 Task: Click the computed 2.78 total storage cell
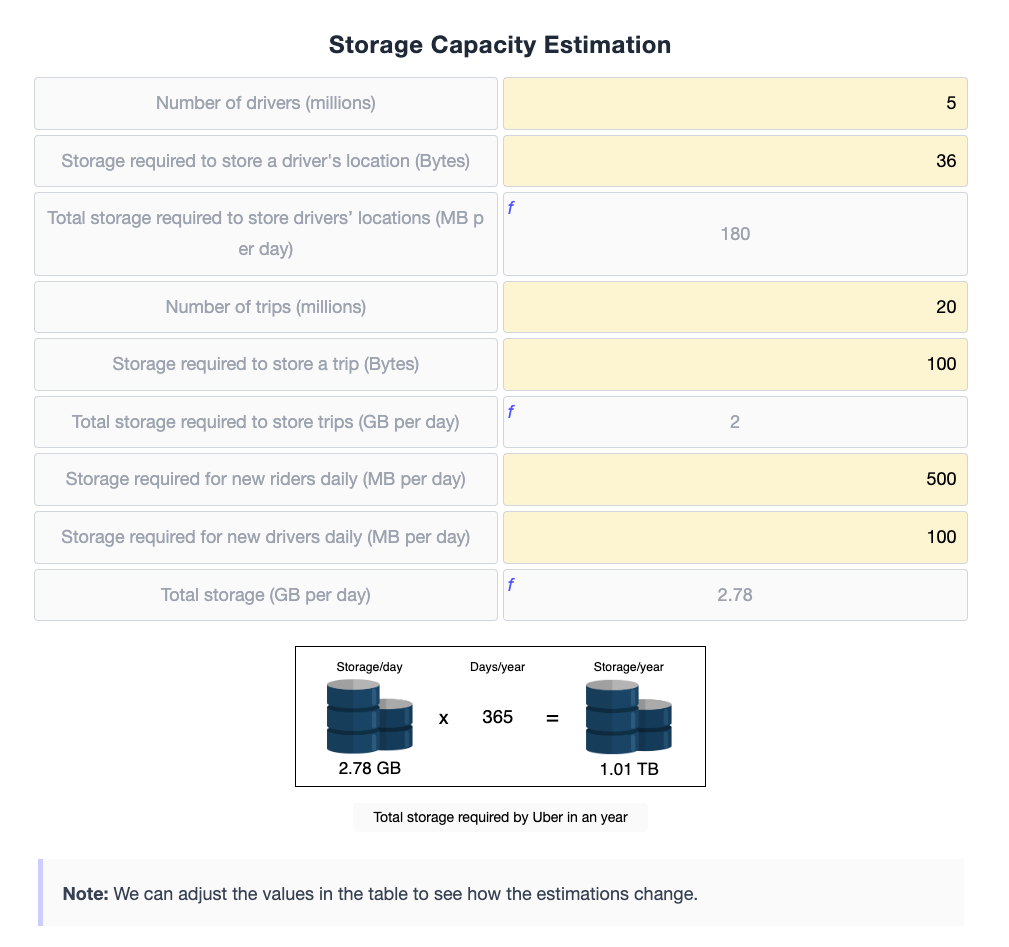(x=735, y=595)
